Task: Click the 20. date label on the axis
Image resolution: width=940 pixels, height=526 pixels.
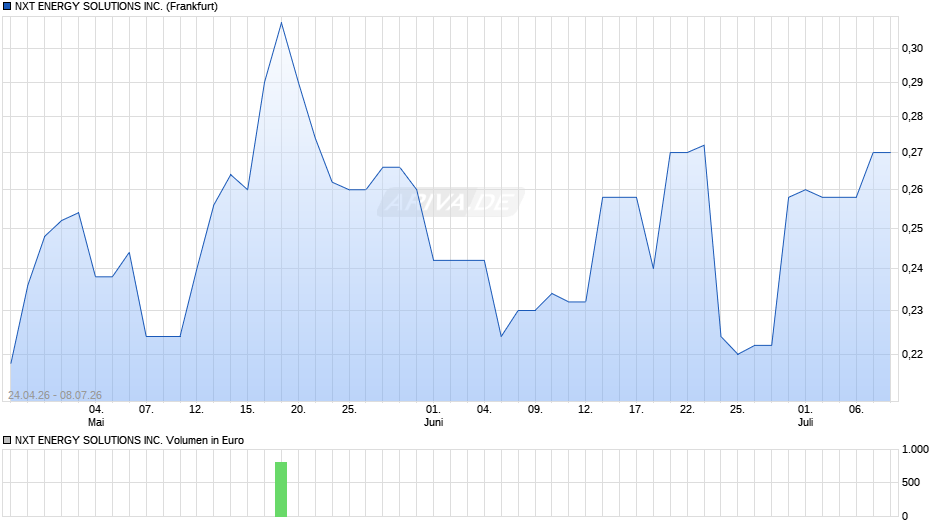Action: point(298,410)
